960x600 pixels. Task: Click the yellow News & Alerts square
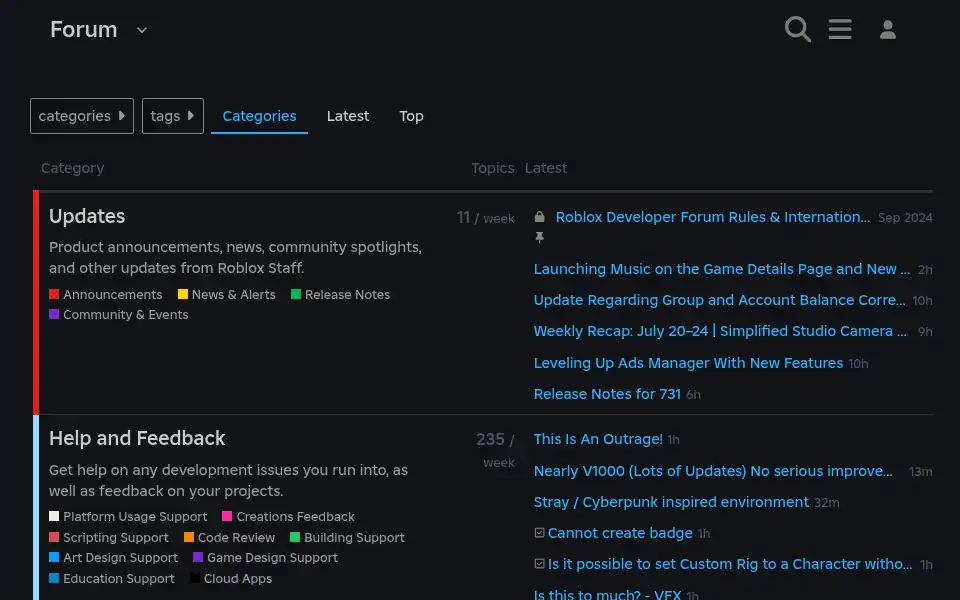click(x=182, y=294)
